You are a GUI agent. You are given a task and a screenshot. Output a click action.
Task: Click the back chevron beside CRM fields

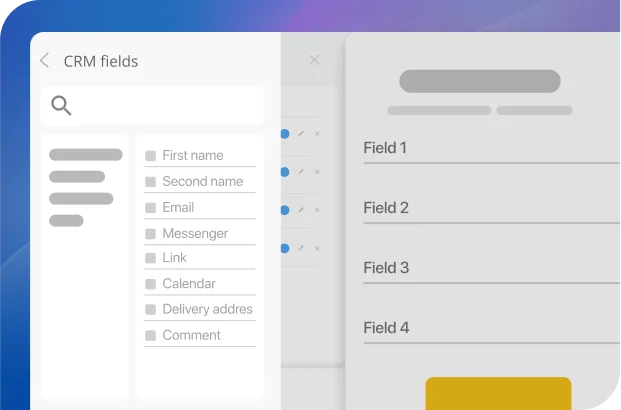click(x=45, y=61)
